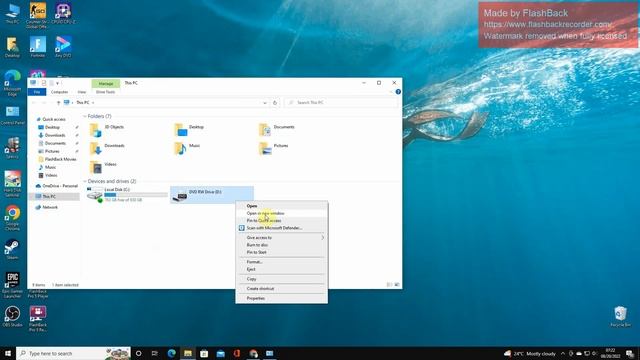Collapse the Devices and drives (2) group
Image resolution: width=640 pixels, height=360 pixels.
(x=85, y=181)
